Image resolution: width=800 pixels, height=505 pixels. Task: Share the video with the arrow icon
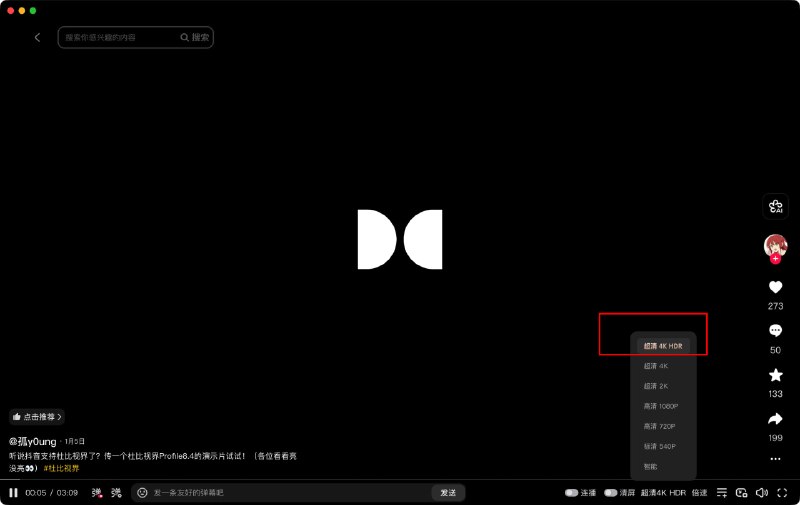[x=776, y=419]
